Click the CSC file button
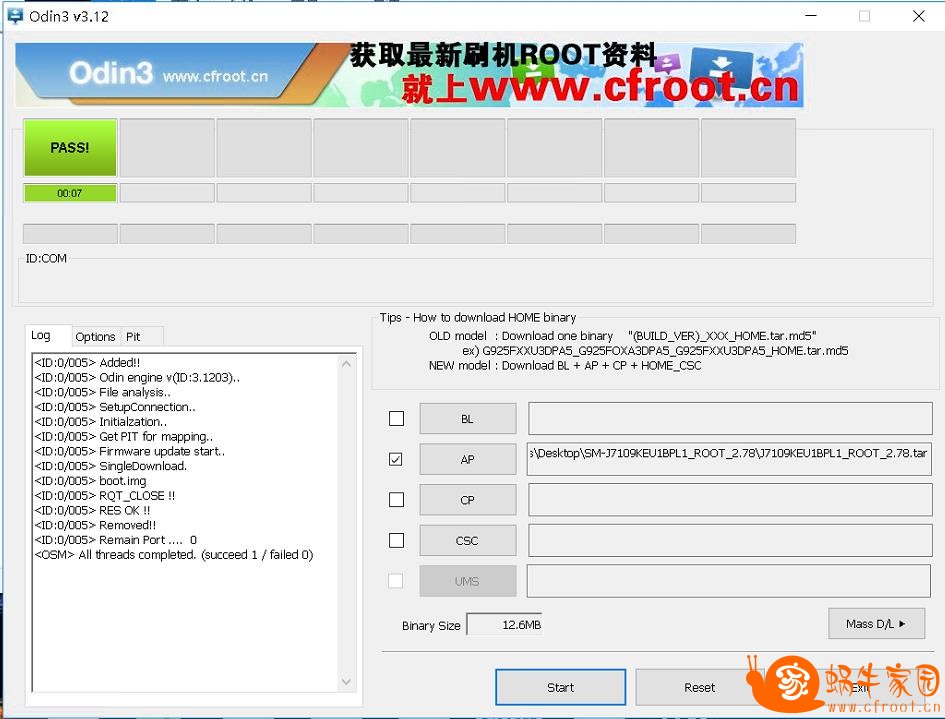The width and height of the screenshot is (945, 719). [468, 541]
